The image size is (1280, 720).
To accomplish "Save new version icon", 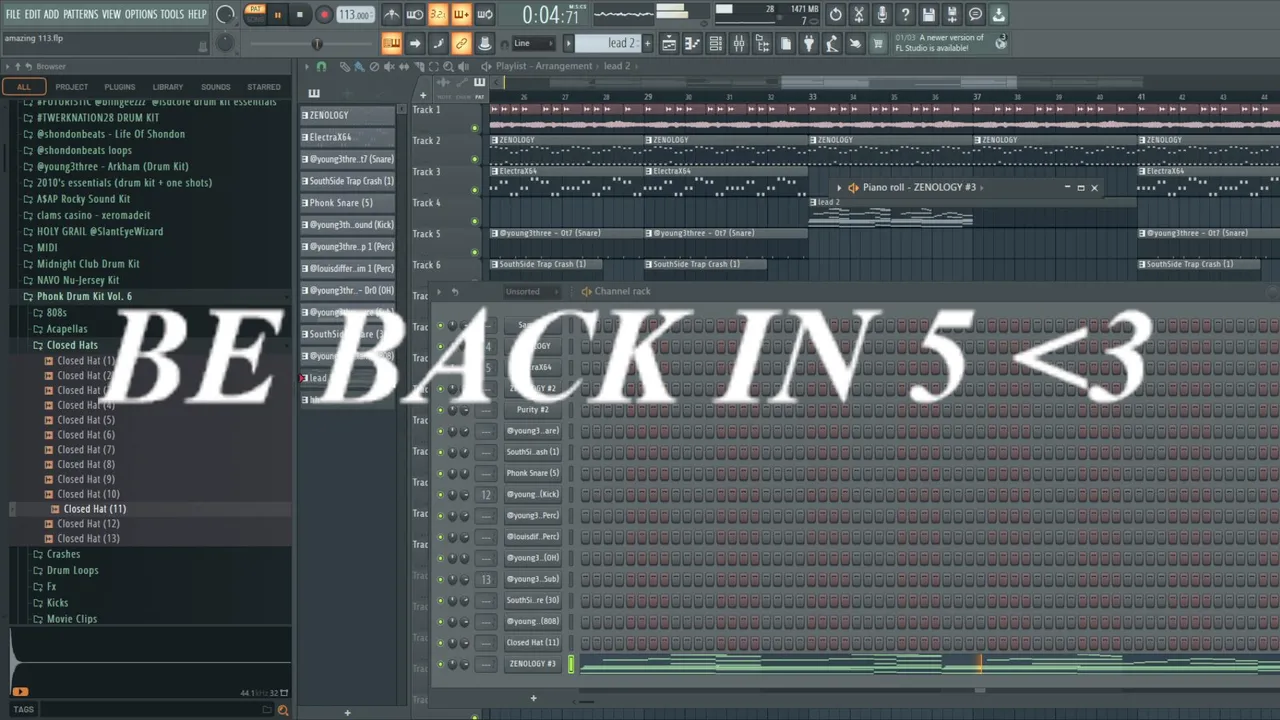I will (x=952, y=15).
